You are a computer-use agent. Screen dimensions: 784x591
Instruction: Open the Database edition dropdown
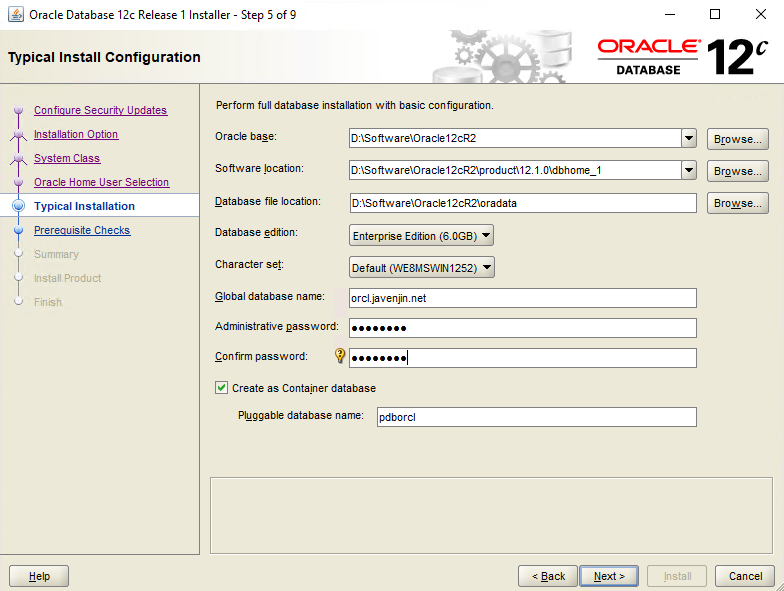421,236
